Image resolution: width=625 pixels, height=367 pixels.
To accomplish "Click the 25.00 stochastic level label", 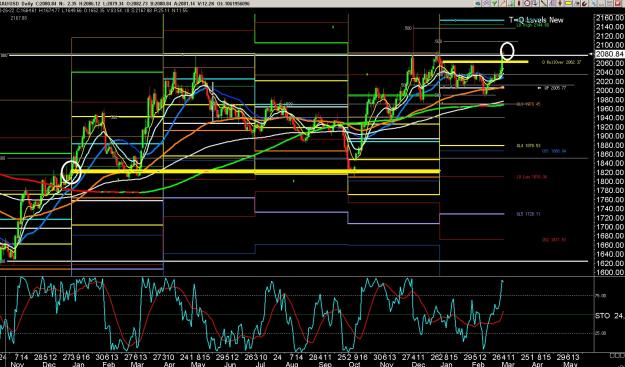I will point(601,333).
